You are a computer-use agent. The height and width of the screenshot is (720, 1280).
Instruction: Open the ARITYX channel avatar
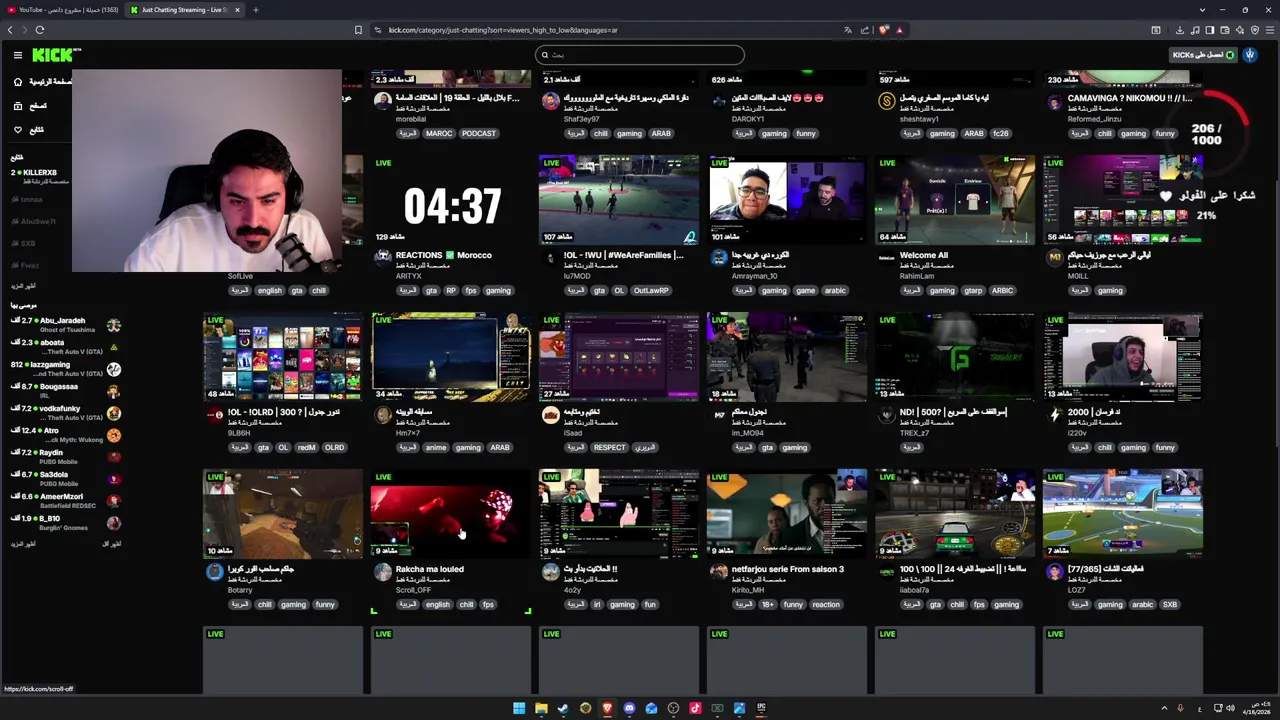(x=382, y=257)
